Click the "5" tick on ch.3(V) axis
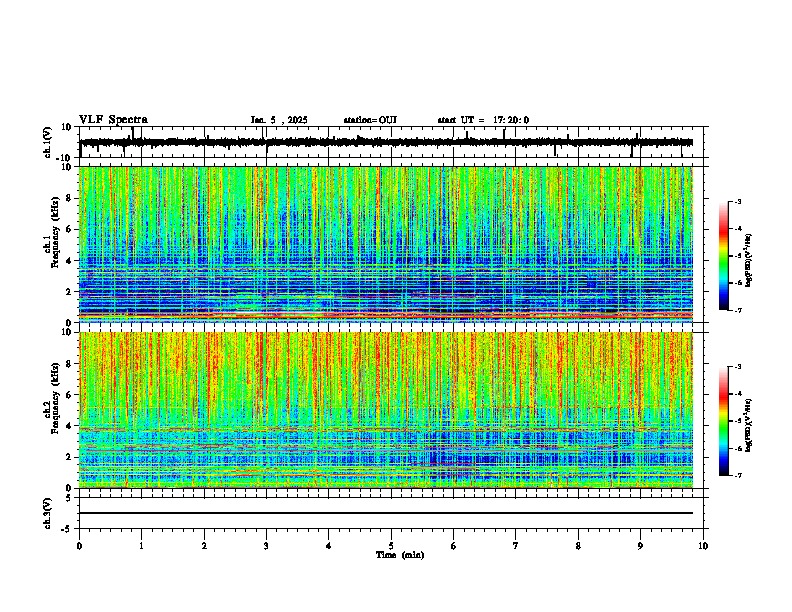The width and height of the screenshot is (792, 612). 69,498
